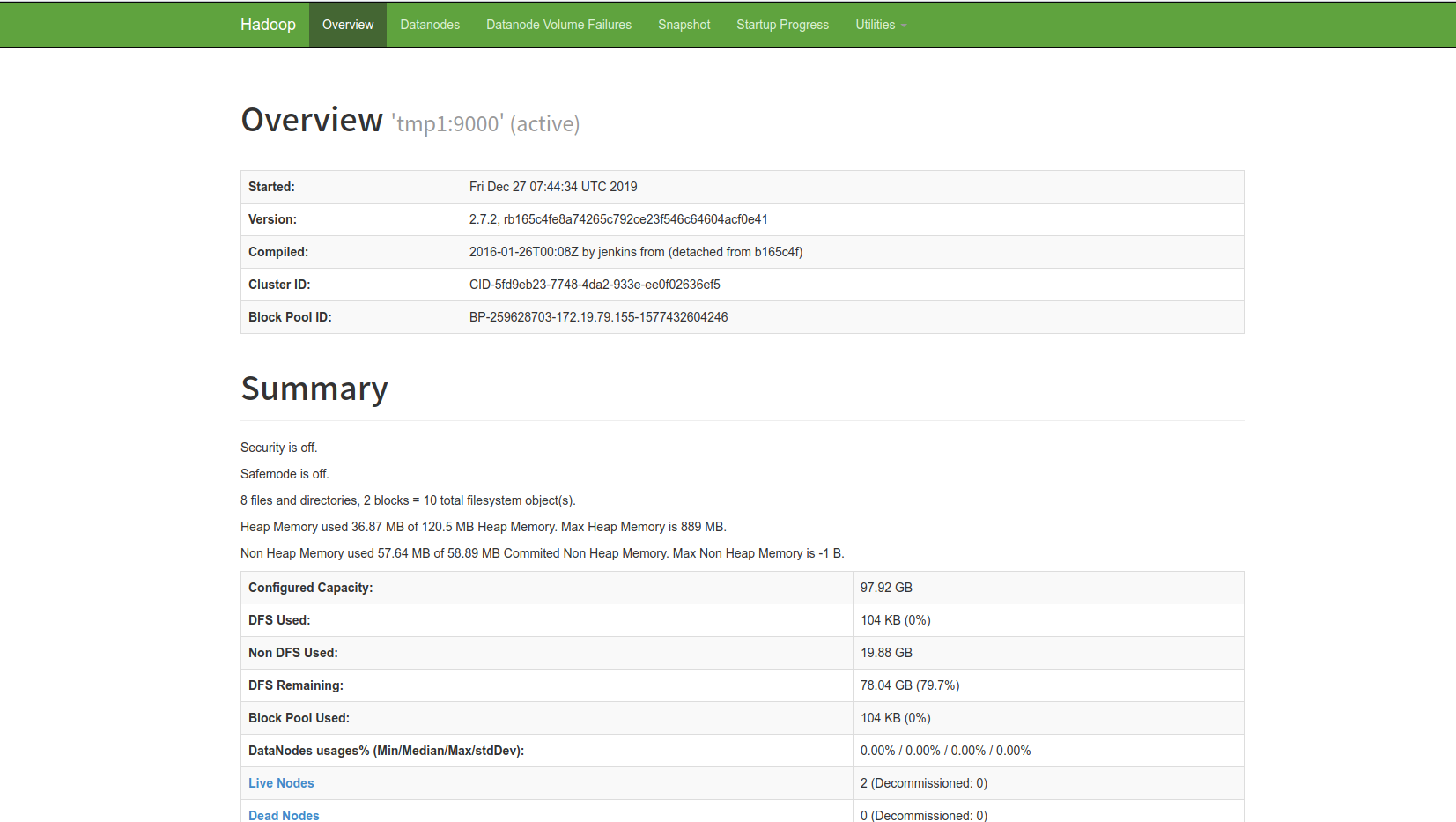View the Dead Nodes list
This screenshot has height=822, width=1456.
[284, 815]
